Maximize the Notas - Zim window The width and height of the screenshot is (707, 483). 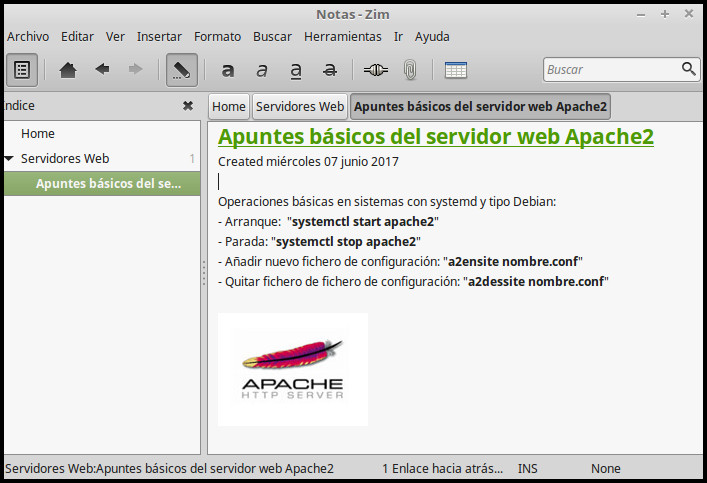(665, 14)
